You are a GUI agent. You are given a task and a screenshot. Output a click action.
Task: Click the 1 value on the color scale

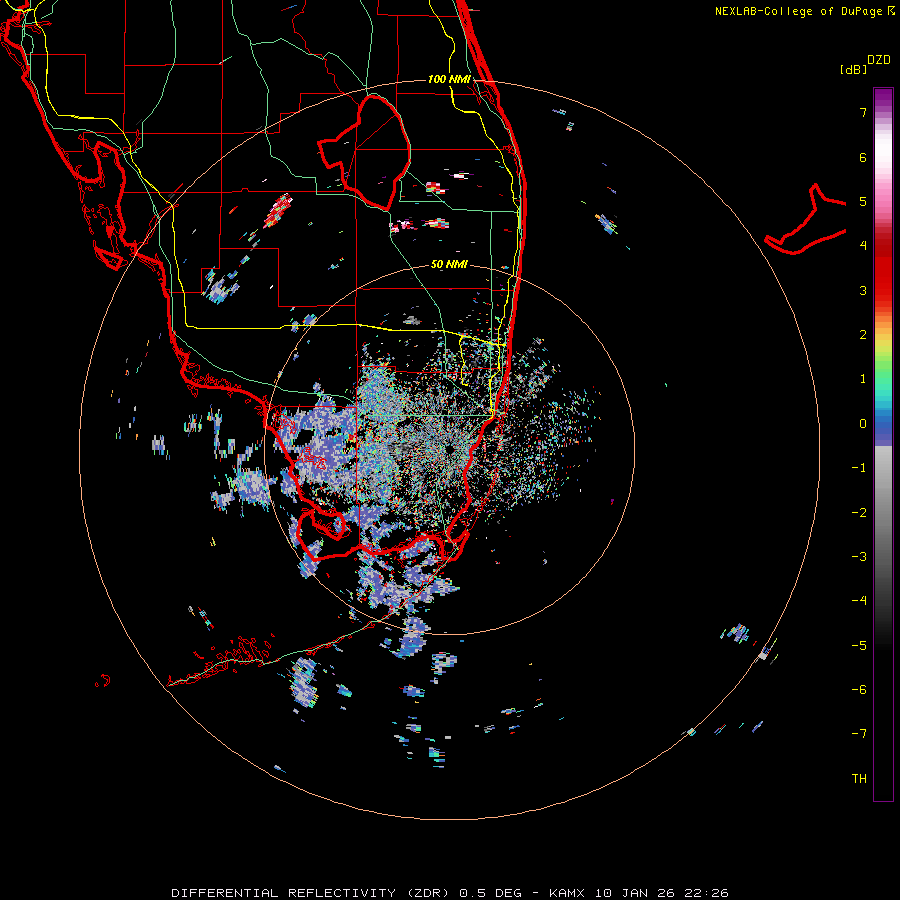(863, 379)
